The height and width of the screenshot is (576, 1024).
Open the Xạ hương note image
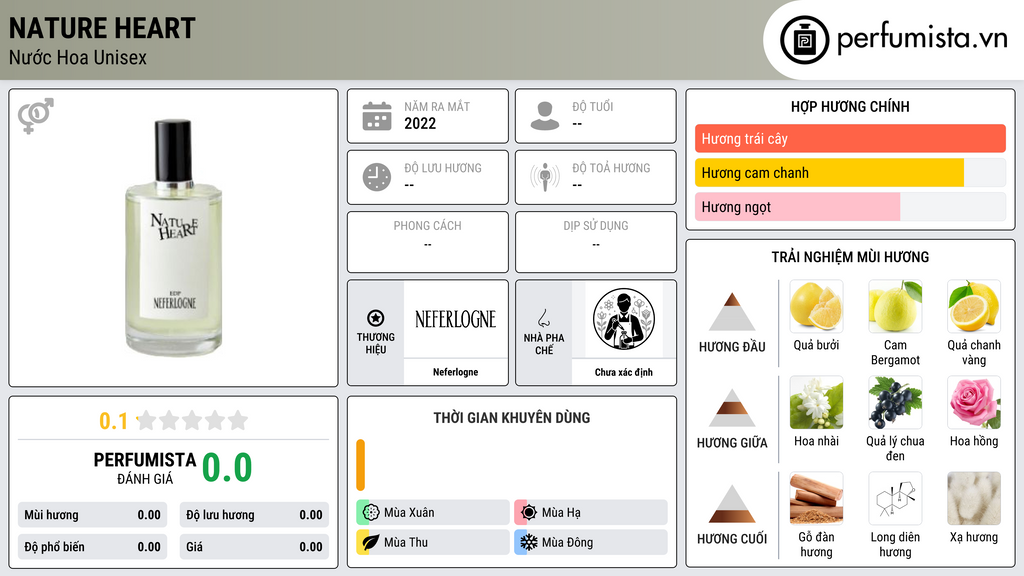(x=974, y=498)
